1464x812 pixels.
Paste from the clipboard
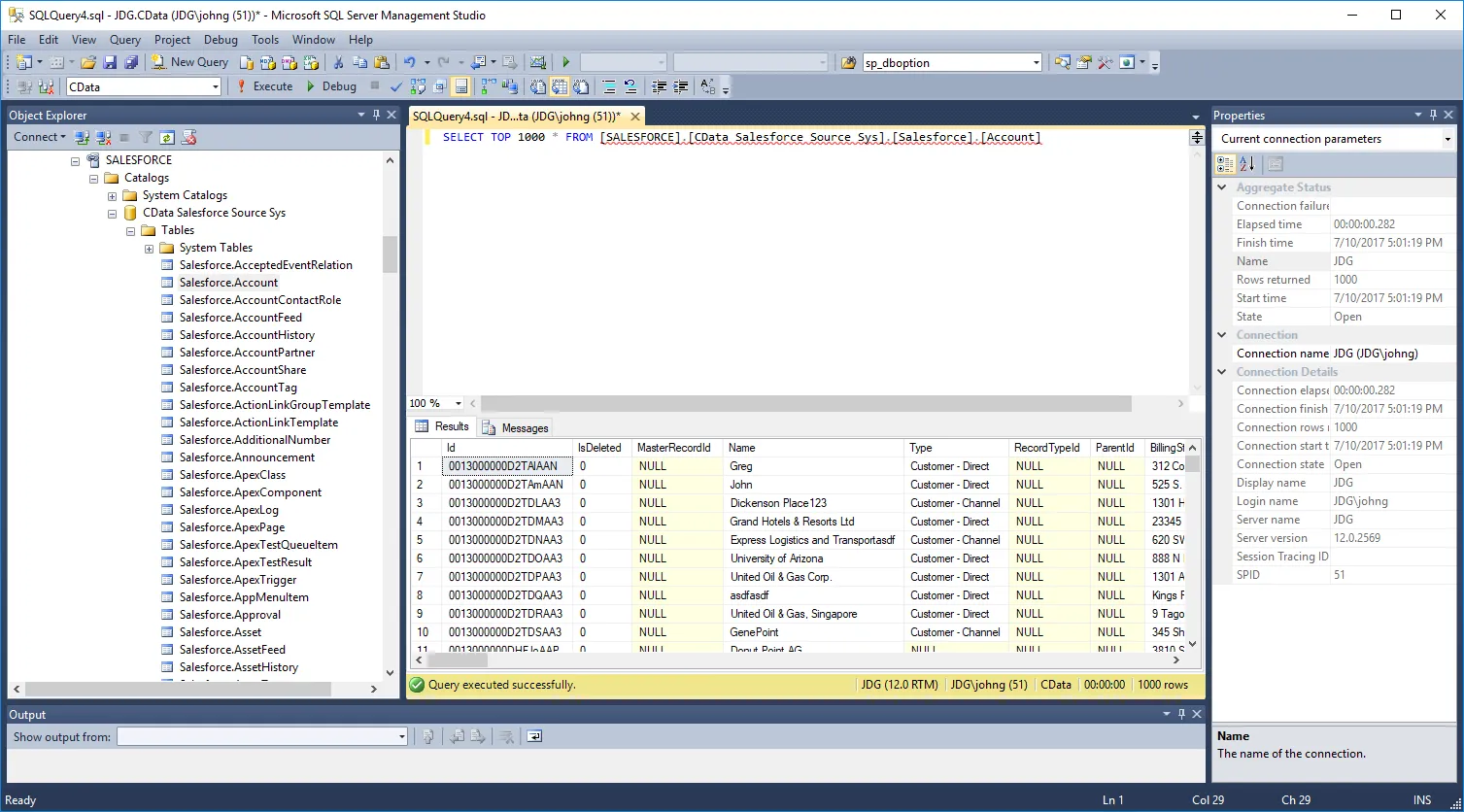(x=383, y=61)
